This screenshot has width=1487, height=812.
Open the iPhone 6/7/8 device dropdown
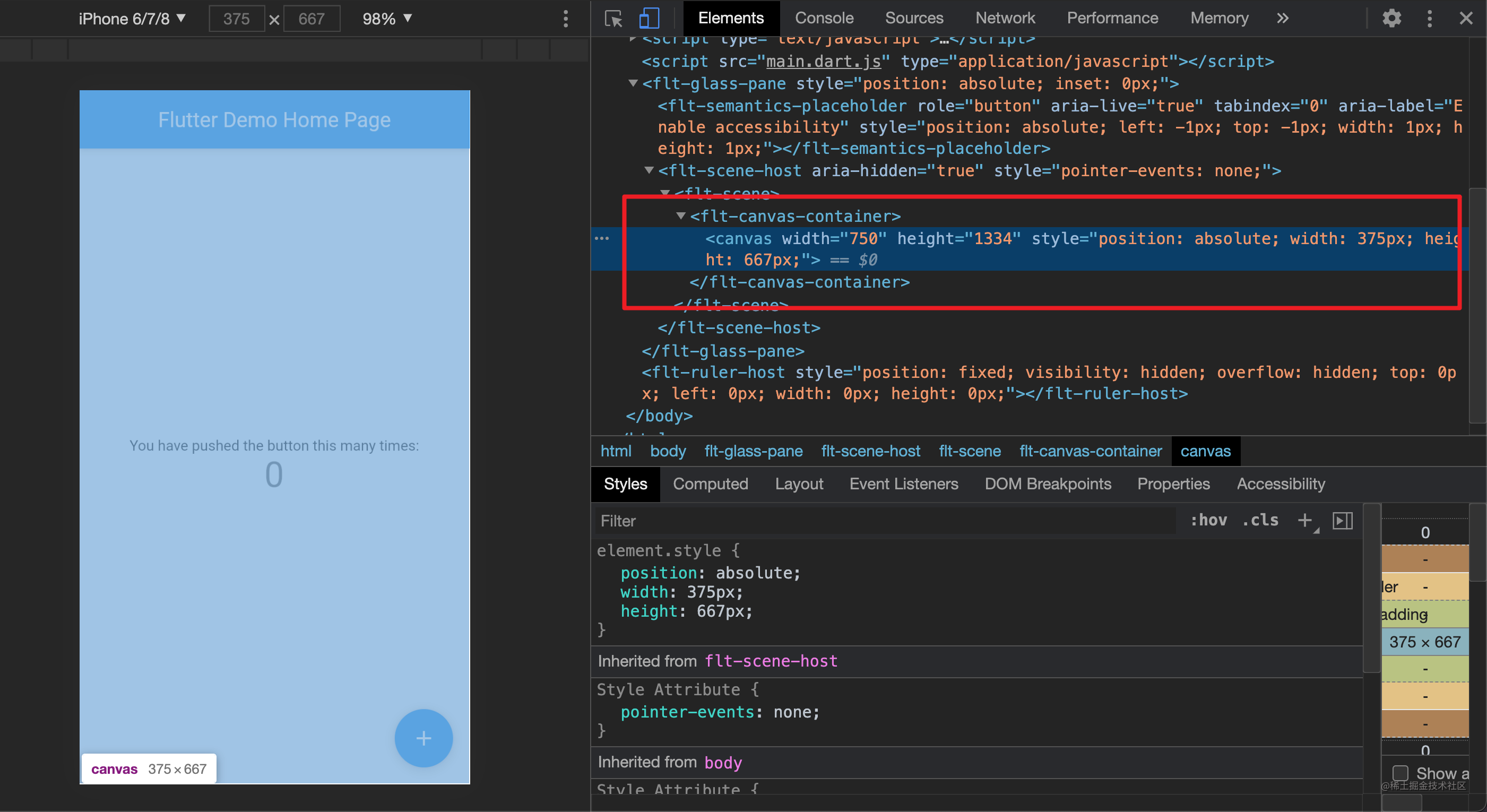[x=132, y=19]
